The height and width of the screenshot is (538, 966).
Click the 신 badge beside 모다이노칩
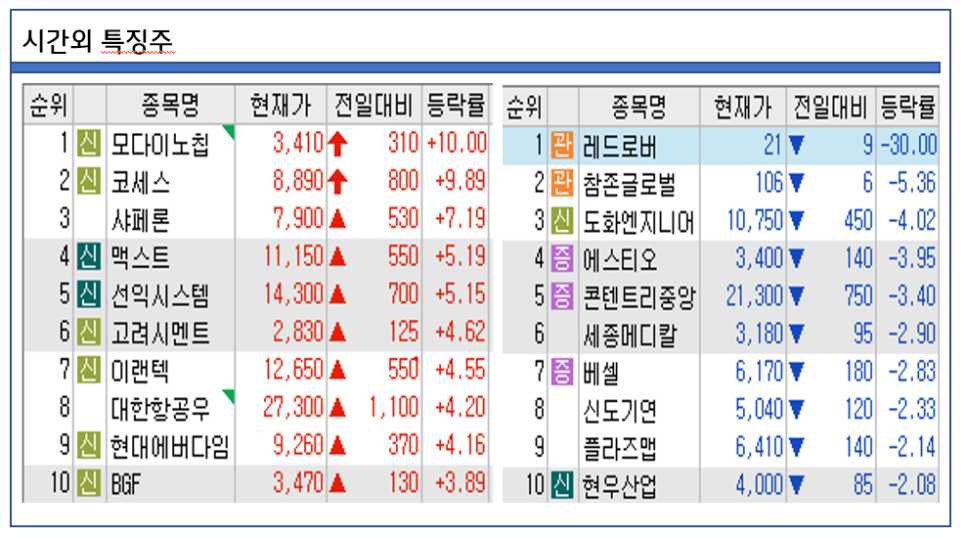89,144
